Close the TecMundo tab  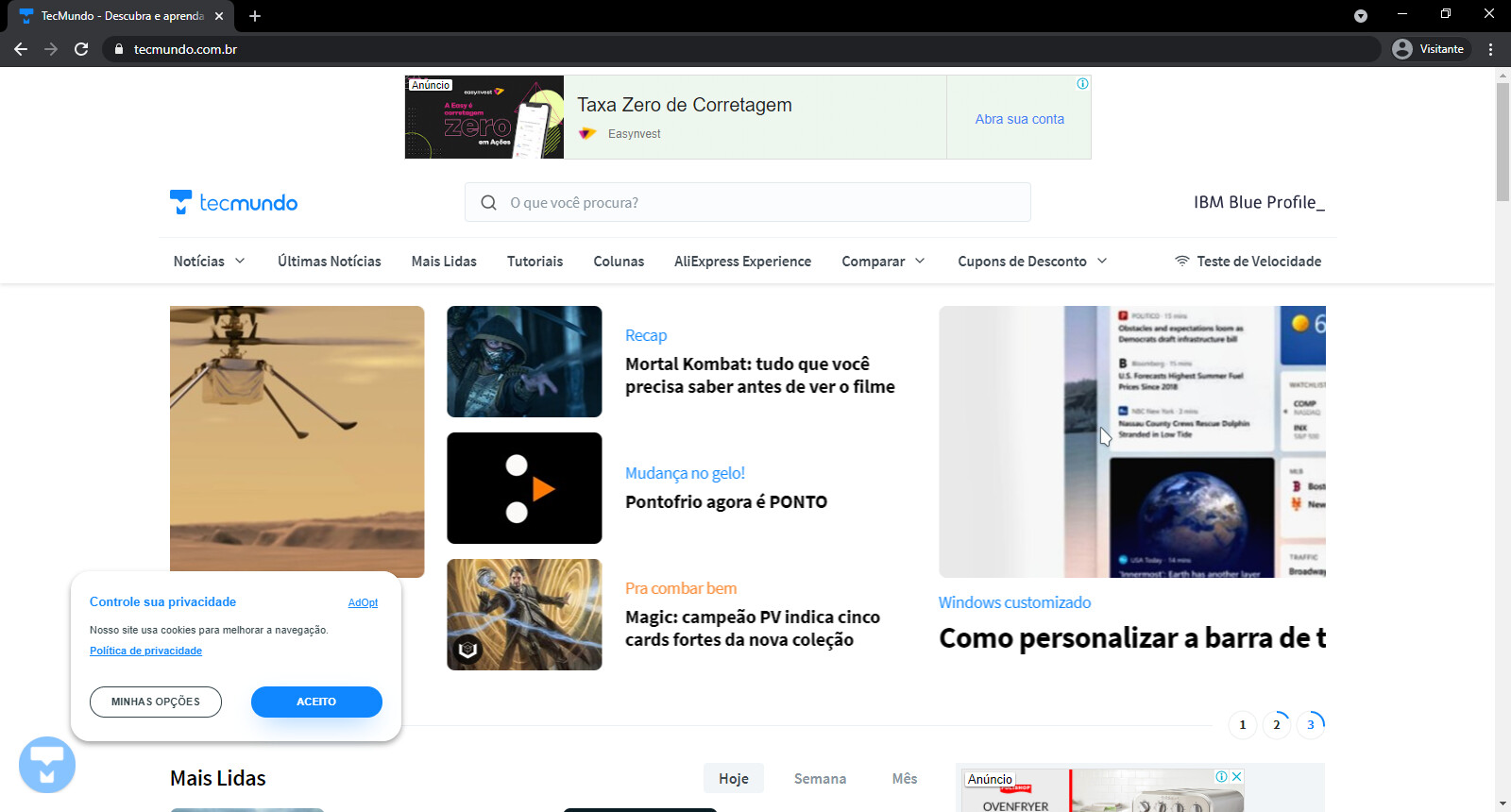click(219, 16)
